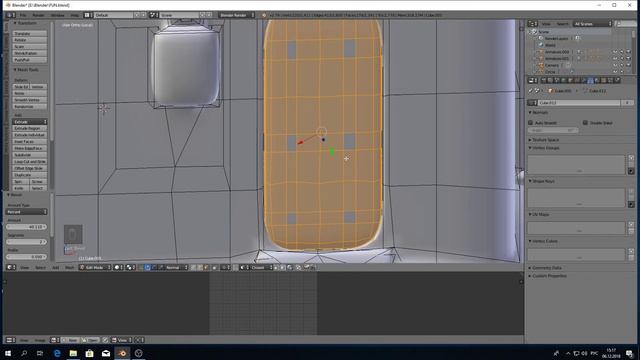Image resolution: width=640 pixels, height=360 pixels.
Task: Toggle render camera icon for Armature.000
Action: (x=629, y=52)
